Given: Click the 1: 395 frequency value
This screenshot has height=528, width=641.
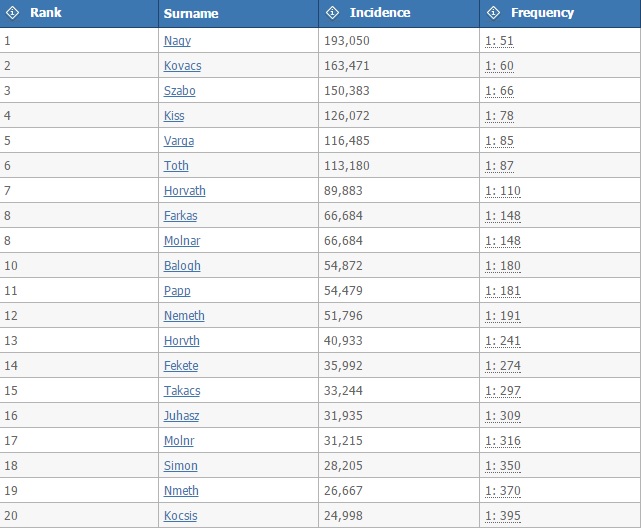Looking at the screenshot, I should (x=502, y=516).
